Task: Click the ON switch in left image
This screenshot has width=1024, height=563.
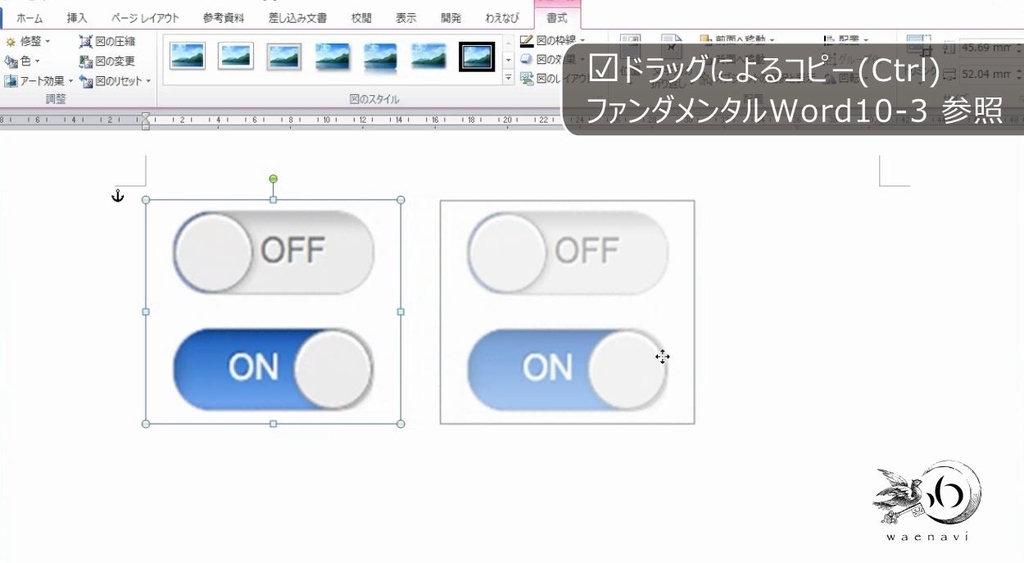Action: coord(274,369)
